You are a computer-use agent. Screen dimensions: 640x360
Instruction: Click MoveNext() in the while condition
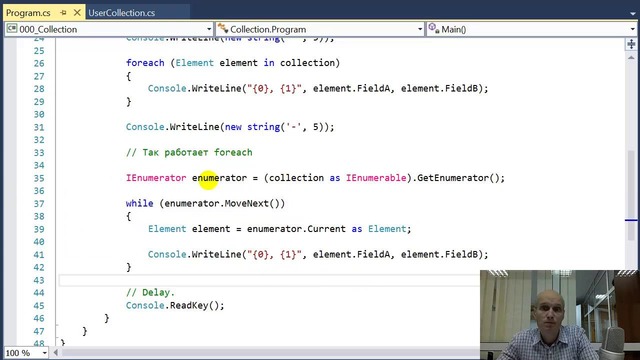252,203
